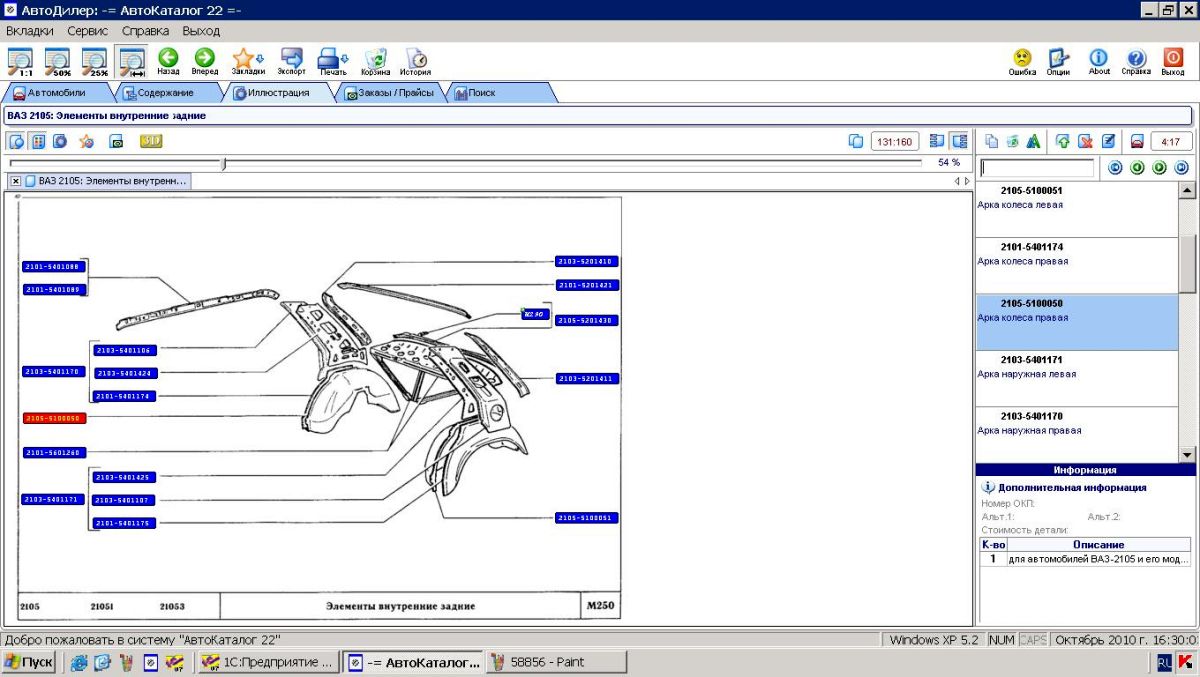Open the Опции settings
This screenshot has width=1200, height=677.
tap(1059, 62)
